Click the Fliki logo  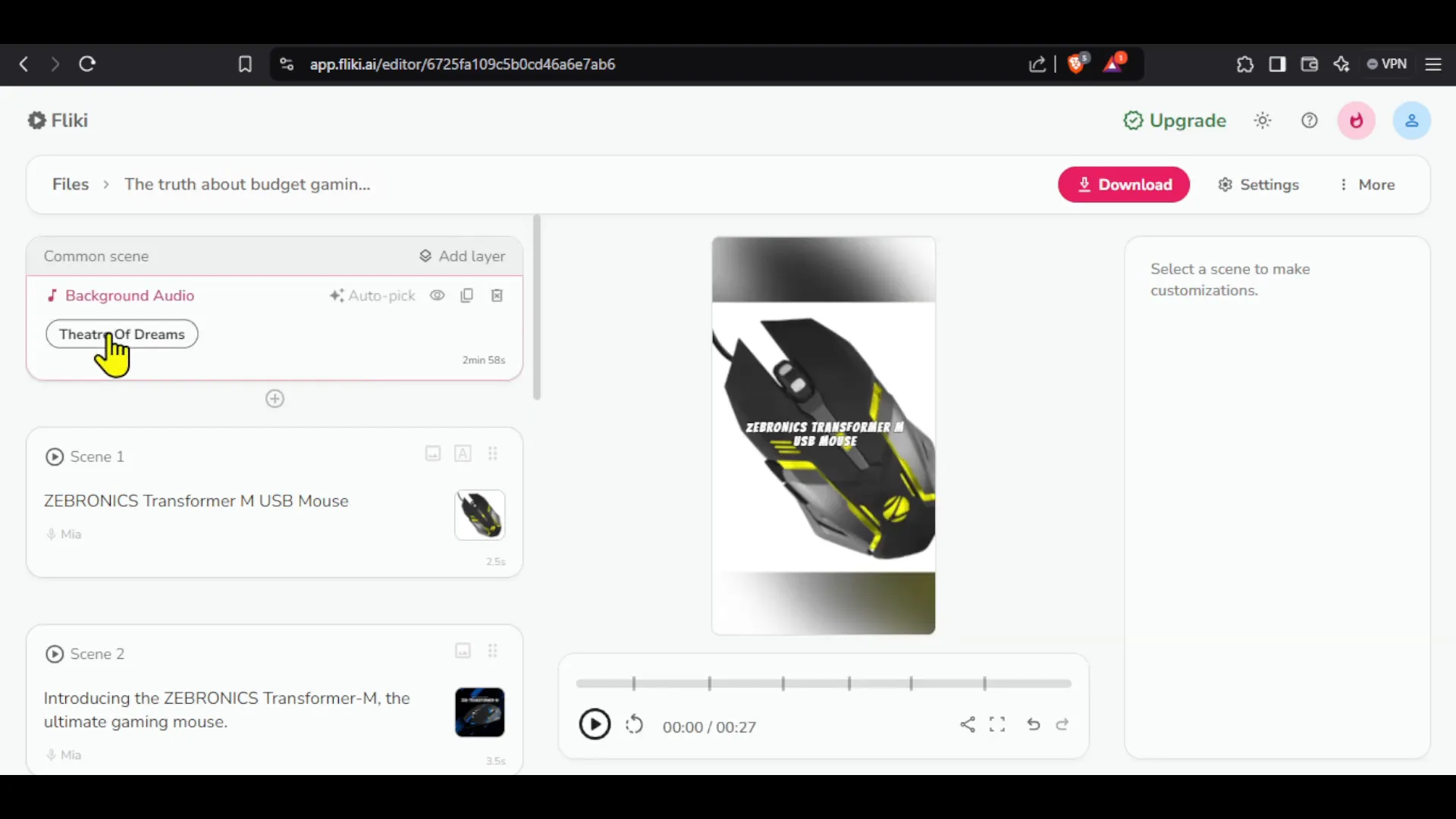pyautogui.click(x=58, y=121)
